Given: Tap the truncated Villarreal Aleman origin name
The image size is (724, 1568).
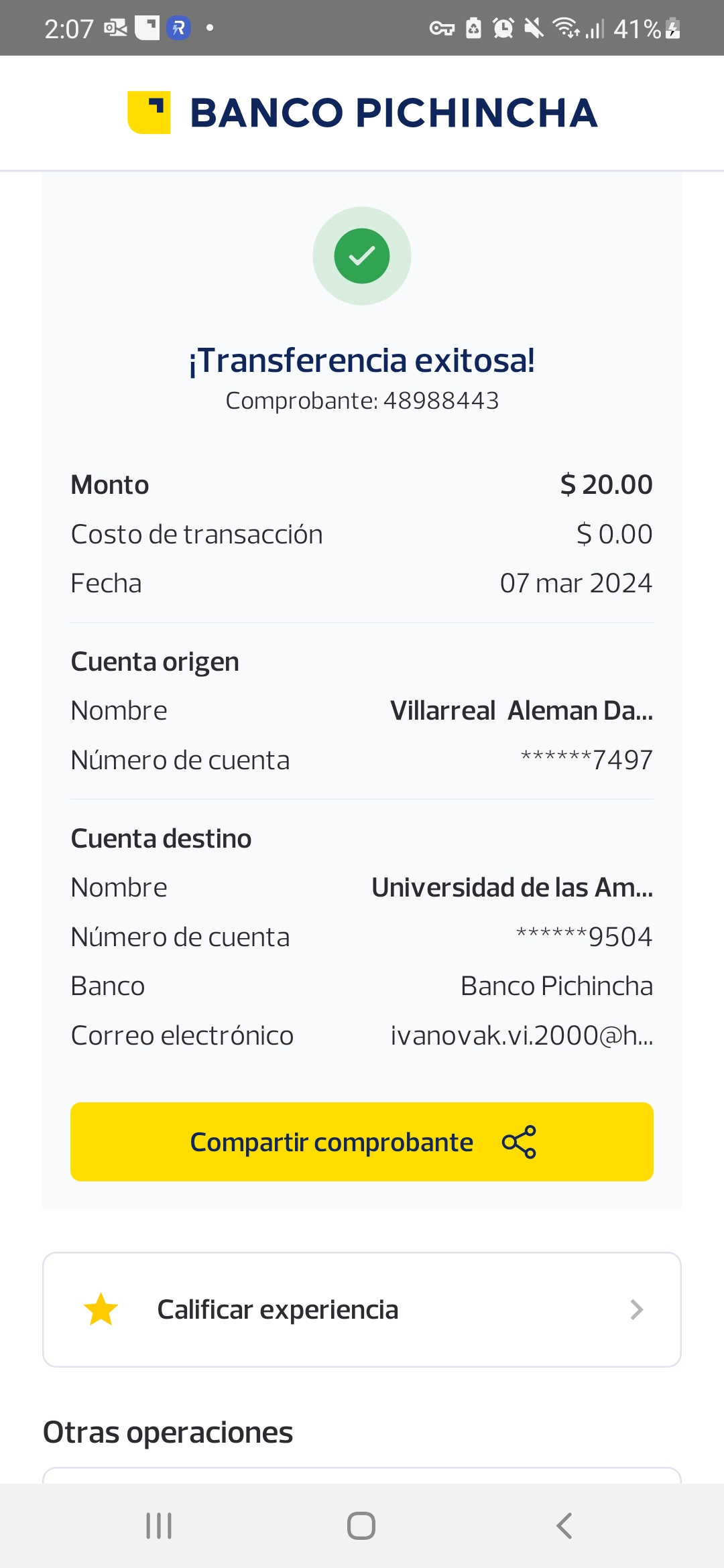Looking at the screenshot, I should tap(521, 710).
